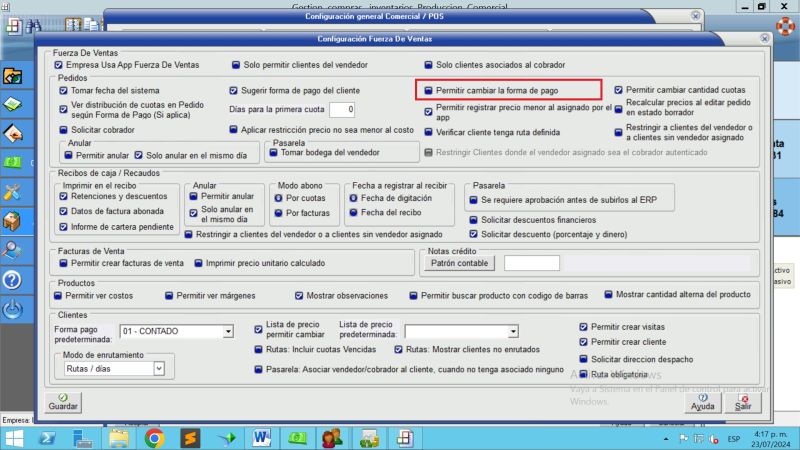Open Microsoft Word from the taskbar
800x450 pixels.
tap(262, 438)
